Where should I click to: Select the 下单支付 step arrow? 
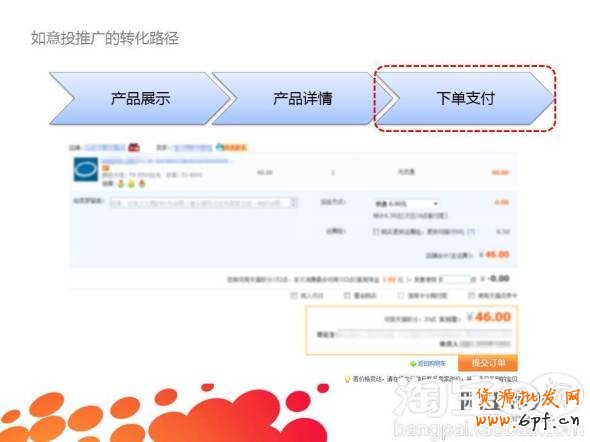click(465, 99)
